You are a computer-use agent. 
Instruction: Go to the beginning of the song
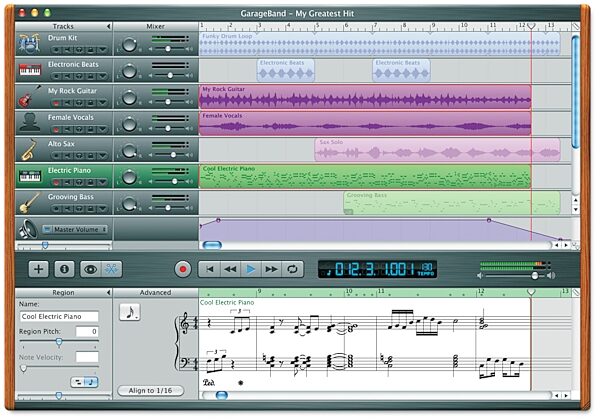pos(209,269)
